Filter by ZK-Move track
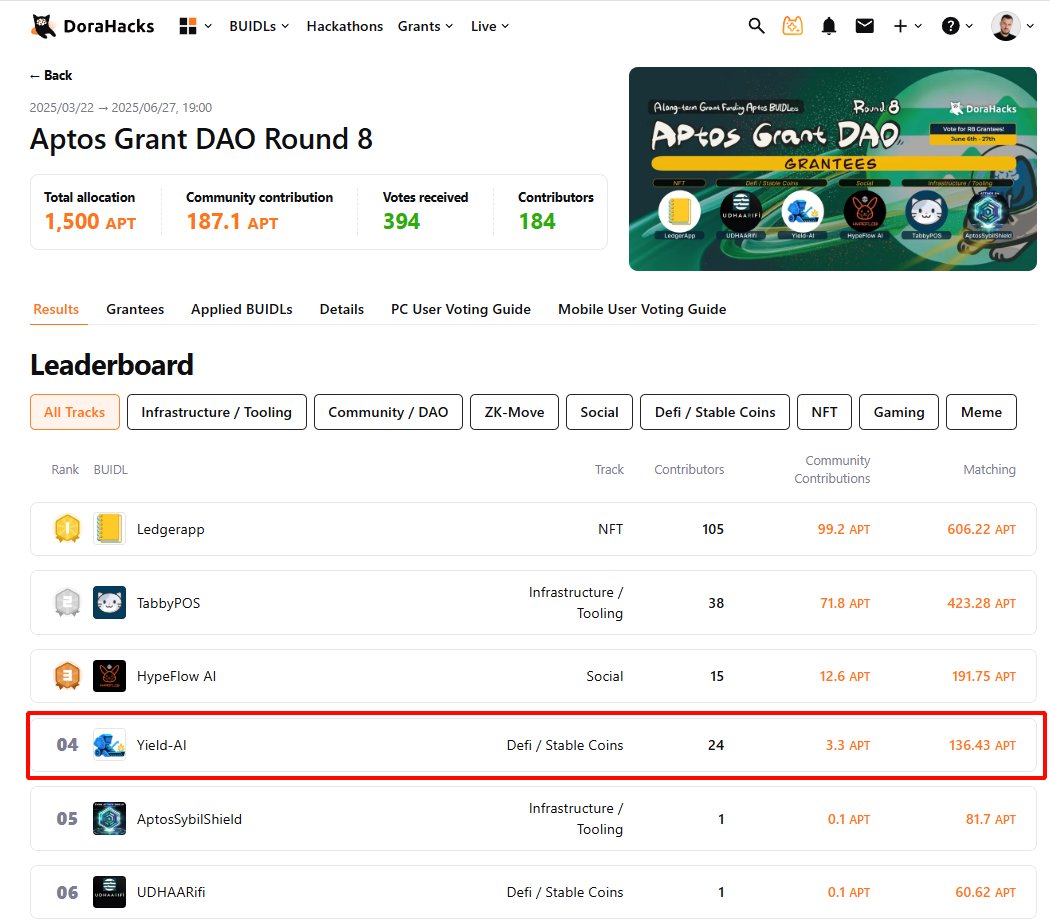Screen dimensions: 1050x922 pyautogui.click(x=514, y=412)
